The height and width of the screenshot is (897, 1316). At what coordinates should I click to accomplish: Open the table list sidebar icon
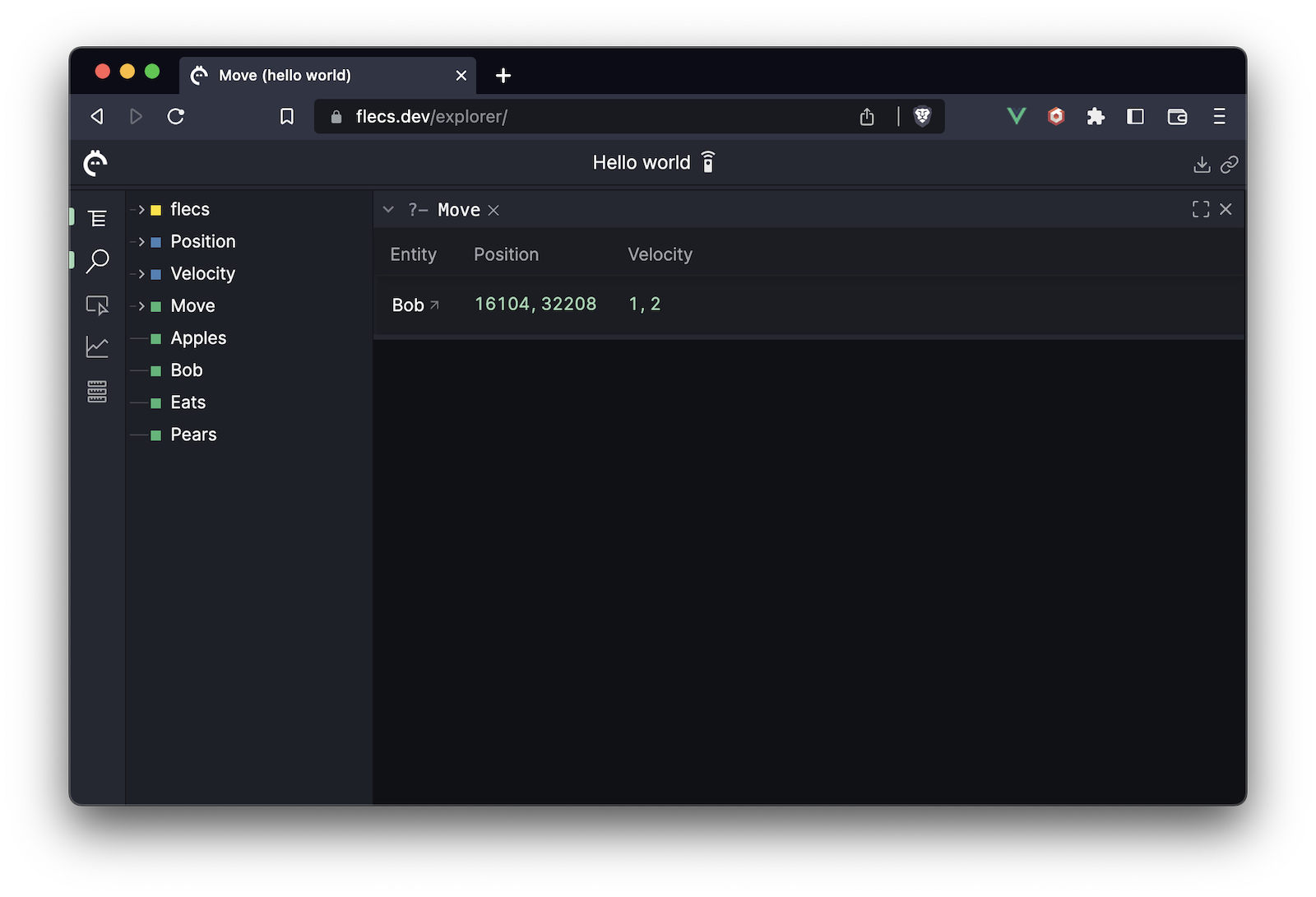tap(97, 392)
